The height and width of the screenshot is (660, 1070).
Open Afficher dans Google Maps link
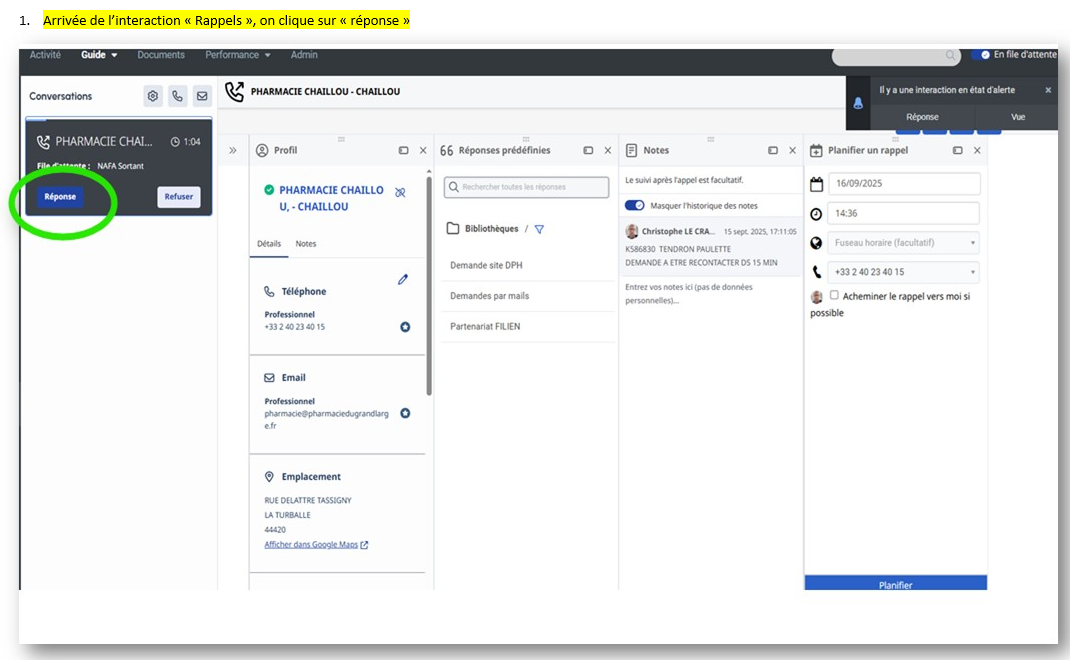(316, 545)
